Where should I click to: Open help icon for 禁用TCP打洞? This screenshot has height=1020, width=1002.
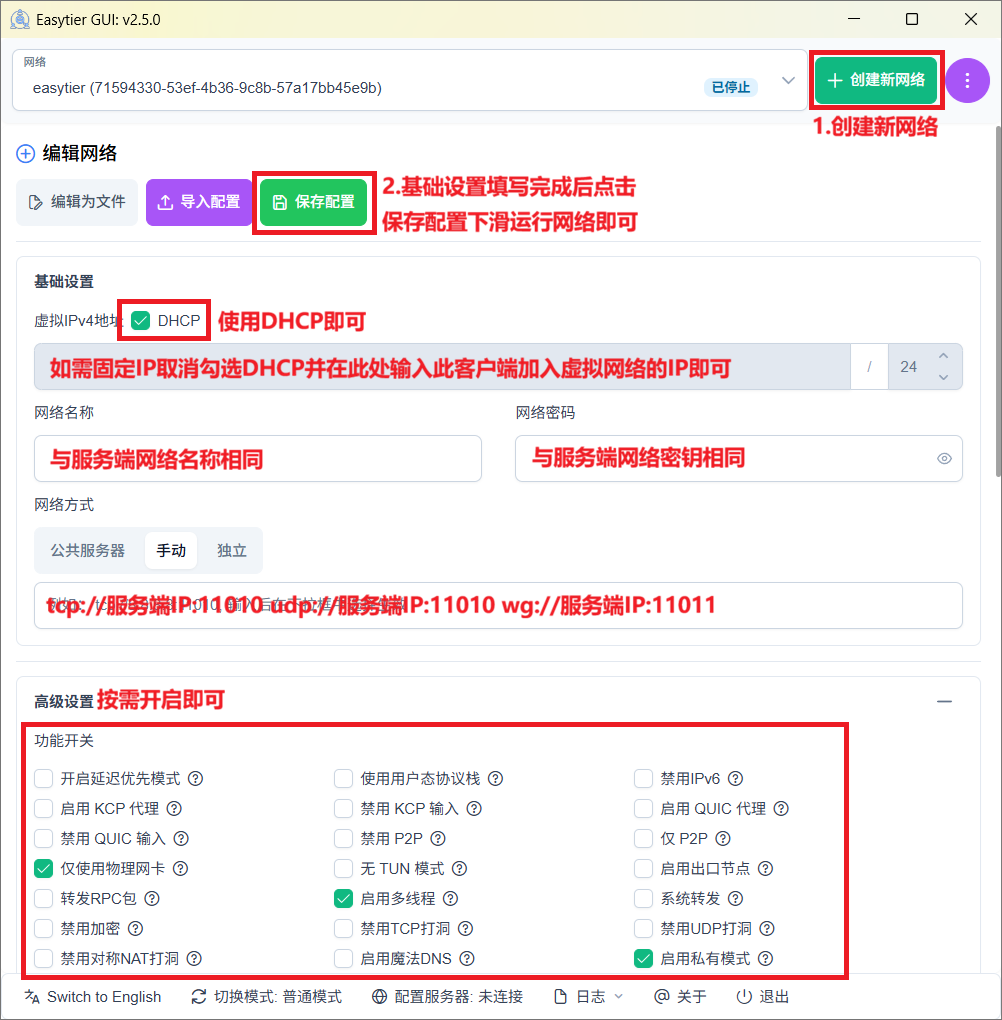[x=465, y=928]
